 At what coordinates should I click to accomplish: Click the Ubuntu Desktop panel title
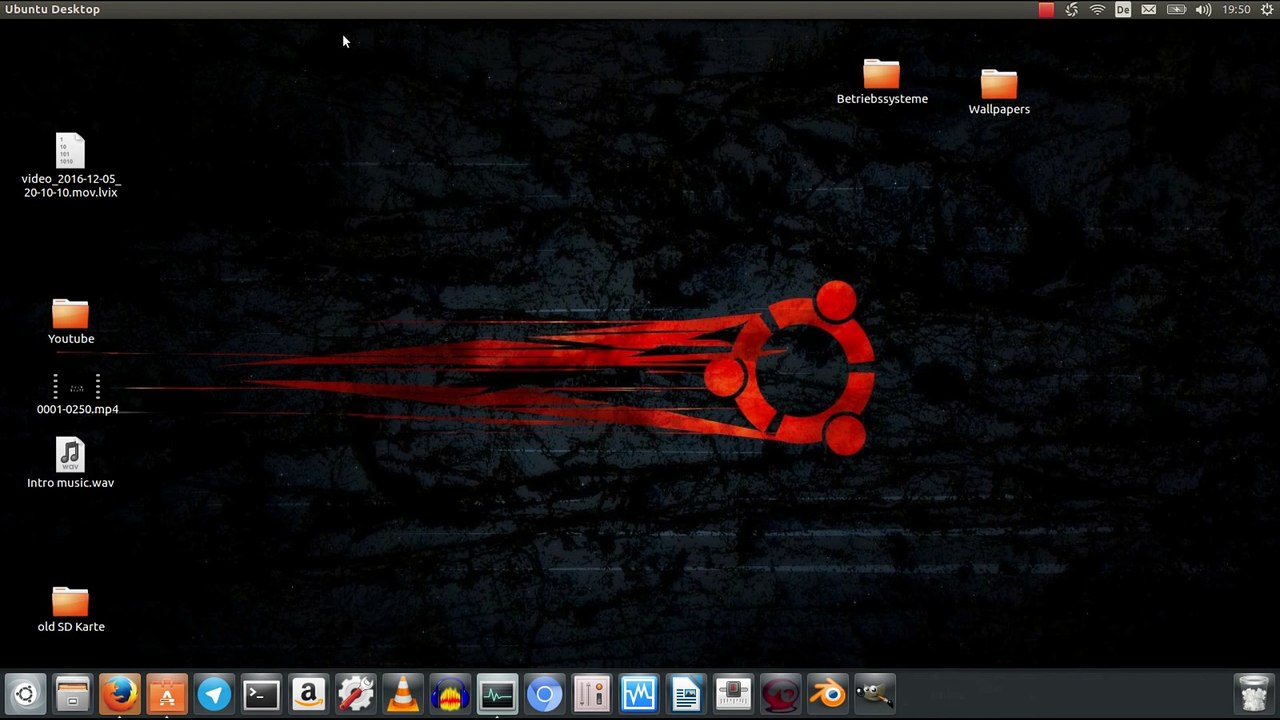coord(52,9)
